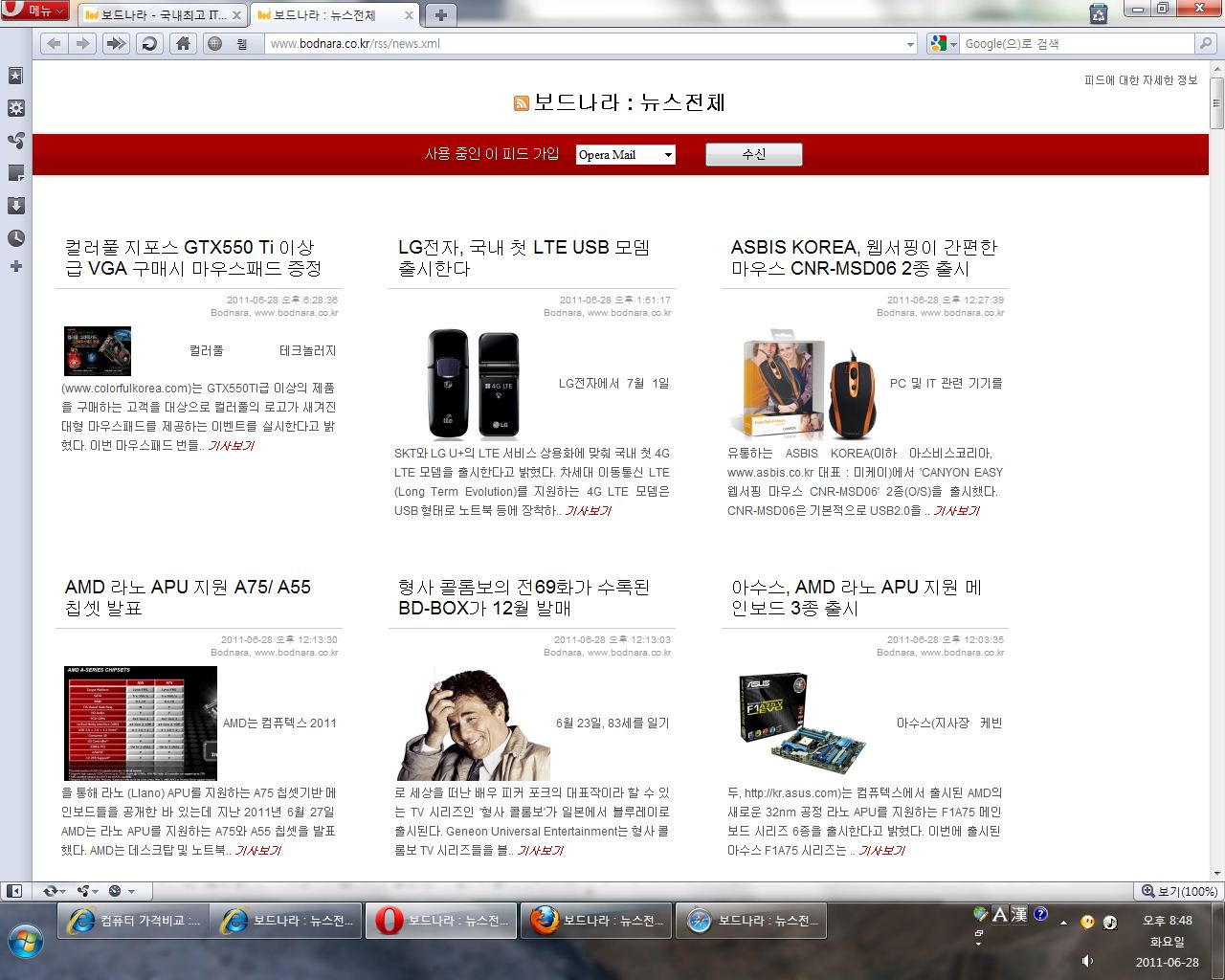Open the Windows Start menu
Screen dimensions: 1225x980
coord(26,942)
